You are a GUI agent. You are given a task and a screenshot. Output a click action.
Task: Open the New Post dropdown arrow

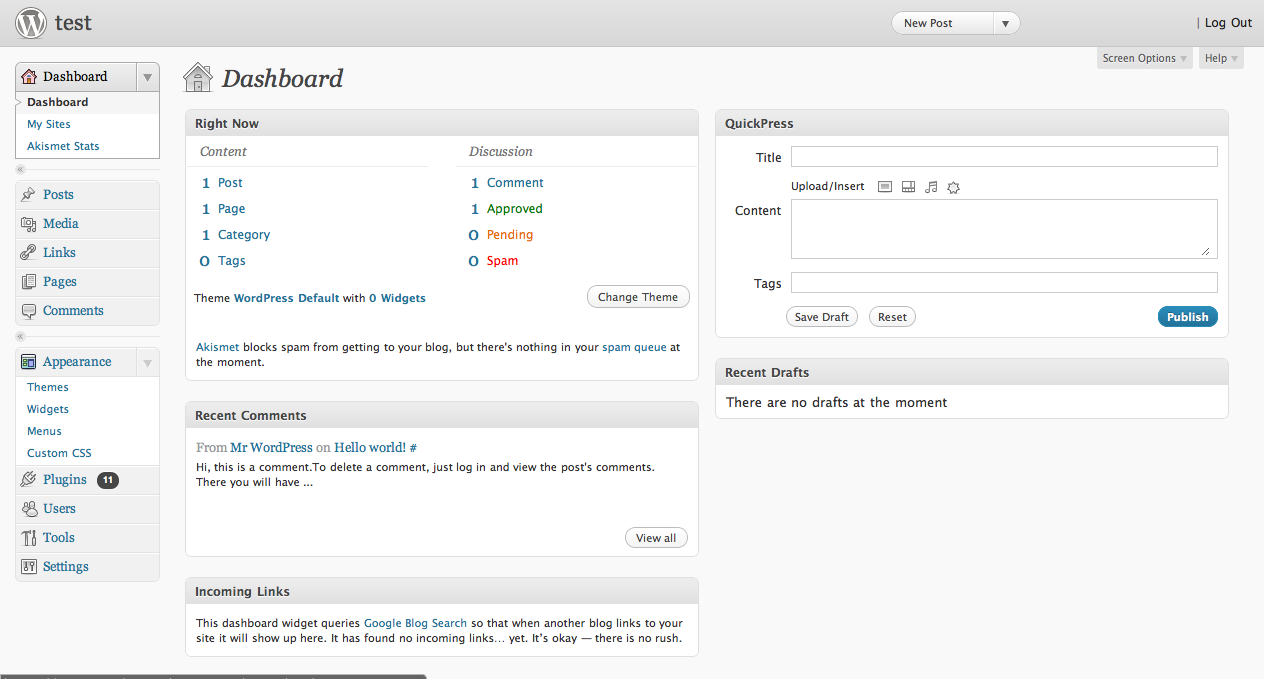(x=1006, y=23)
